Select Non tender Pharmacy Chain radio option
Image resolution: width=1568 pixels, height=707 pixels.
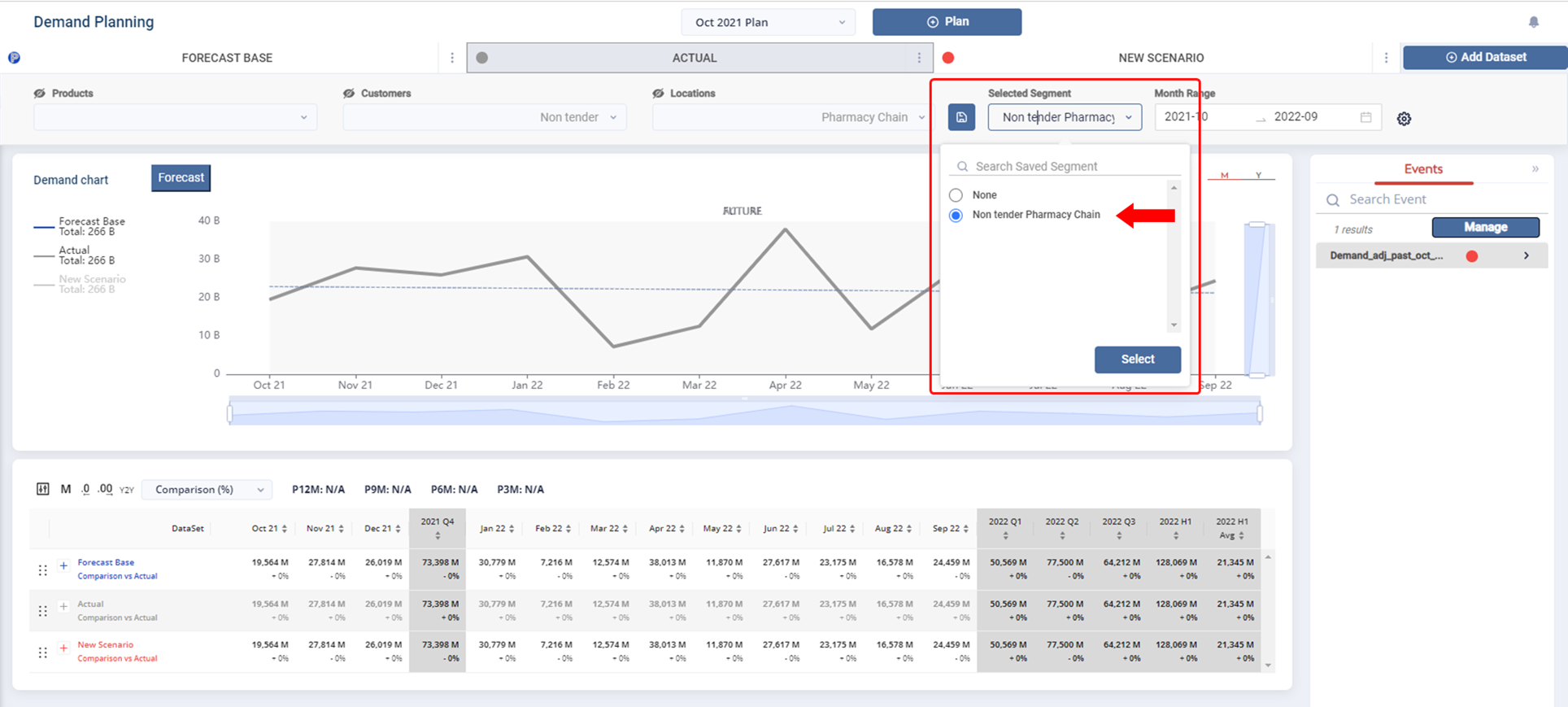956,216
